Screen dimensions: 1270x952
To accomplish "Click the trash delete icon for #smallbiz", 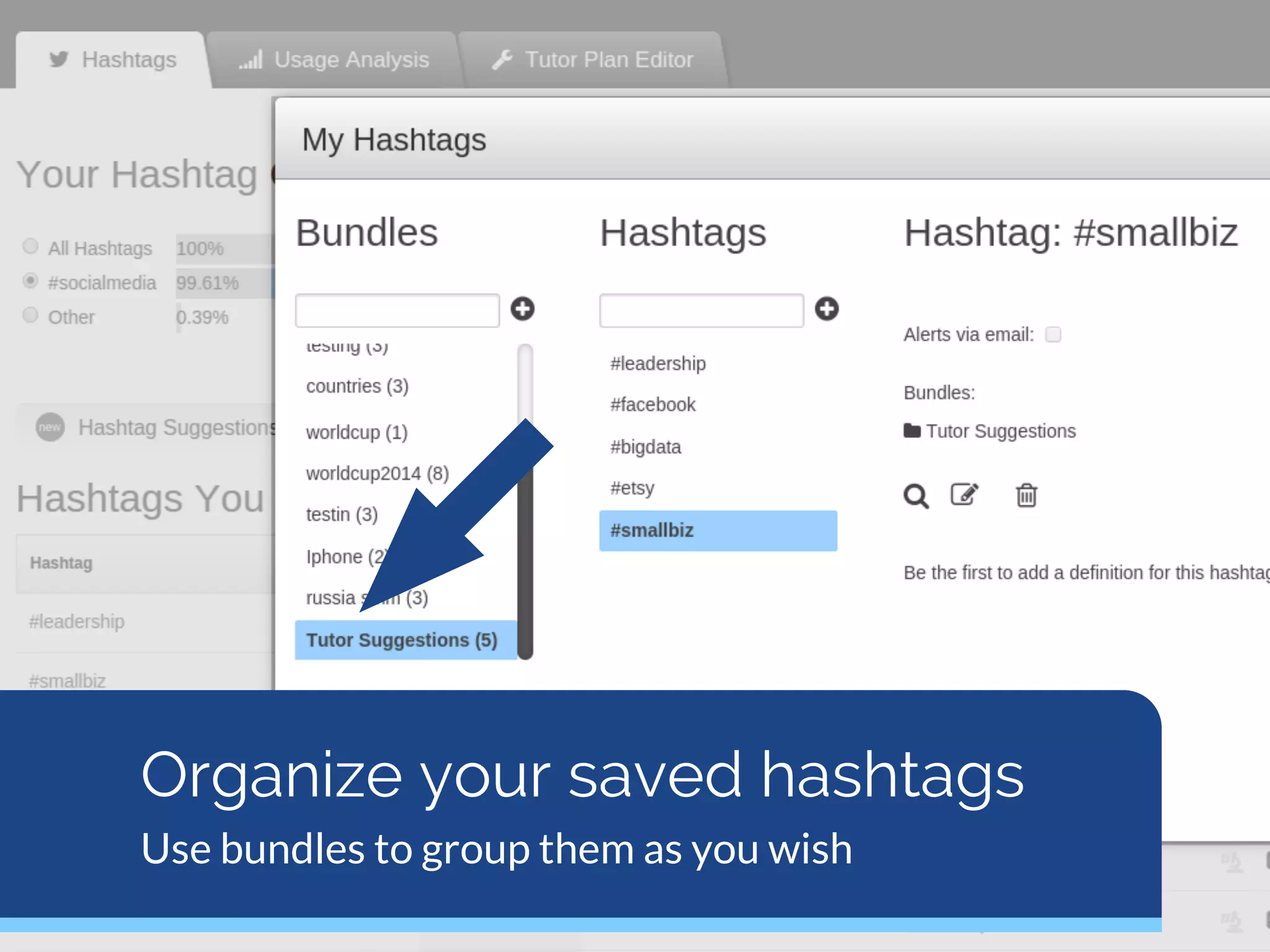I will click(x=1026, y=495).
